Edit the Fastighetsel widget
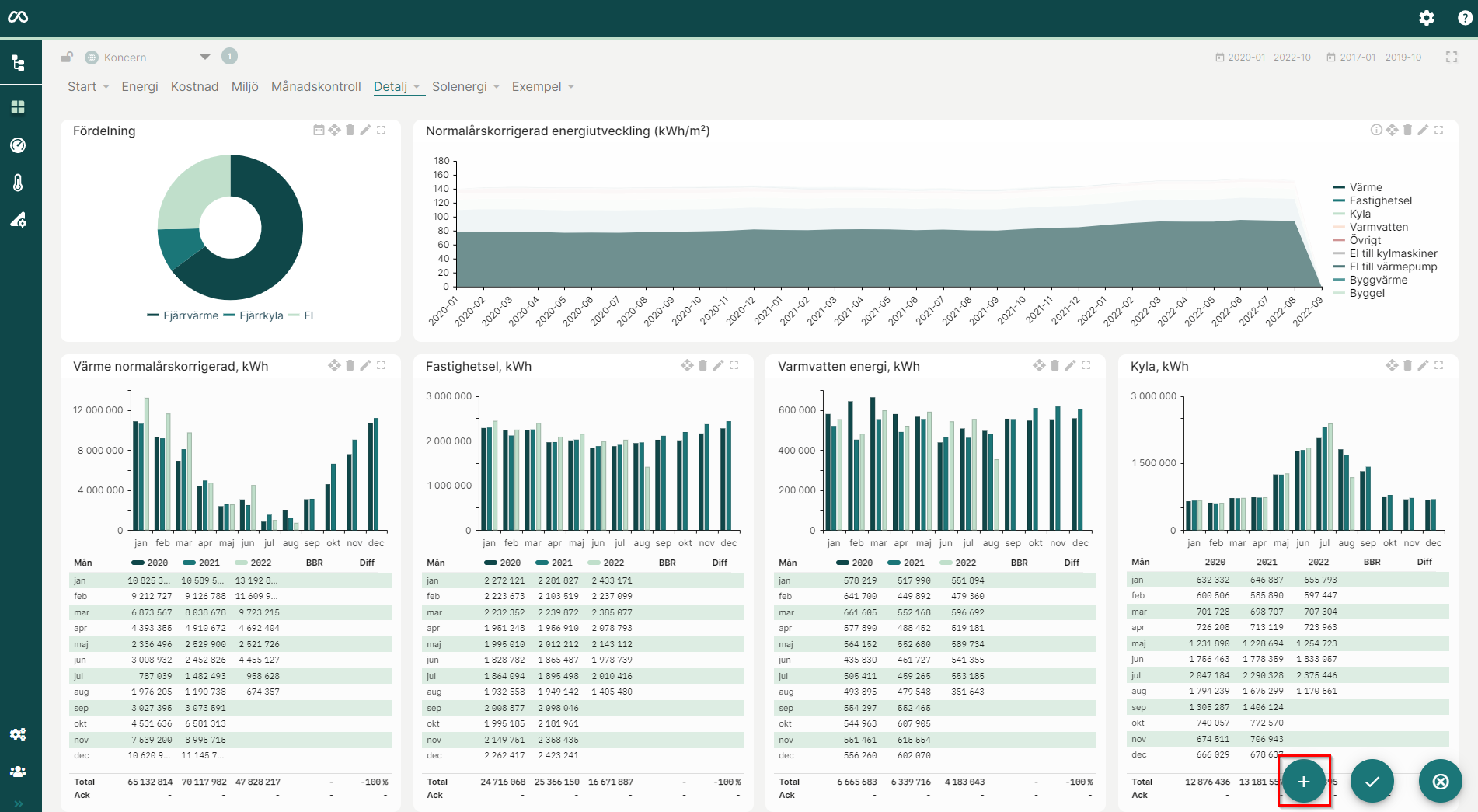 pyautogui.click(x=718, y=365)
